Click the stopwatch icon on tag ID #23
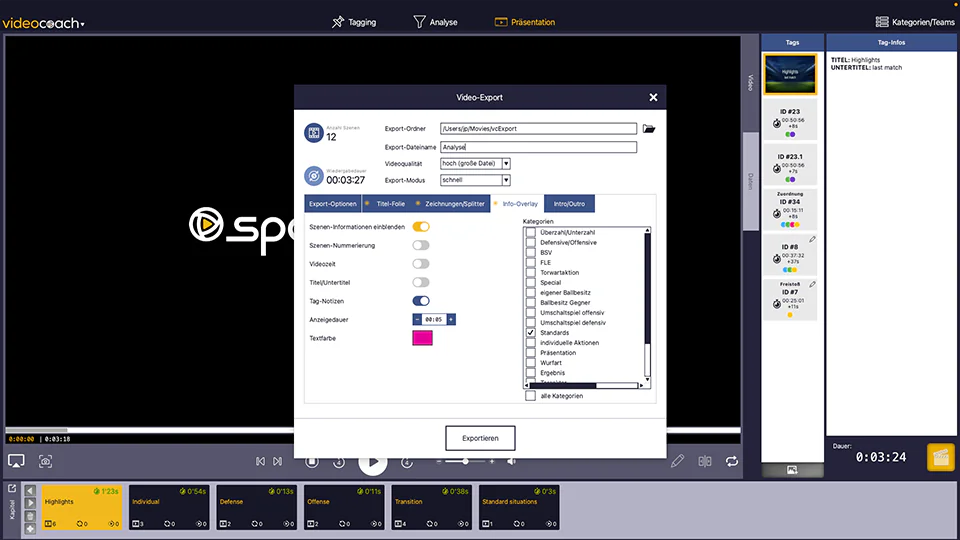The height and width of the screenshot is (540, 960). point(776,123)
